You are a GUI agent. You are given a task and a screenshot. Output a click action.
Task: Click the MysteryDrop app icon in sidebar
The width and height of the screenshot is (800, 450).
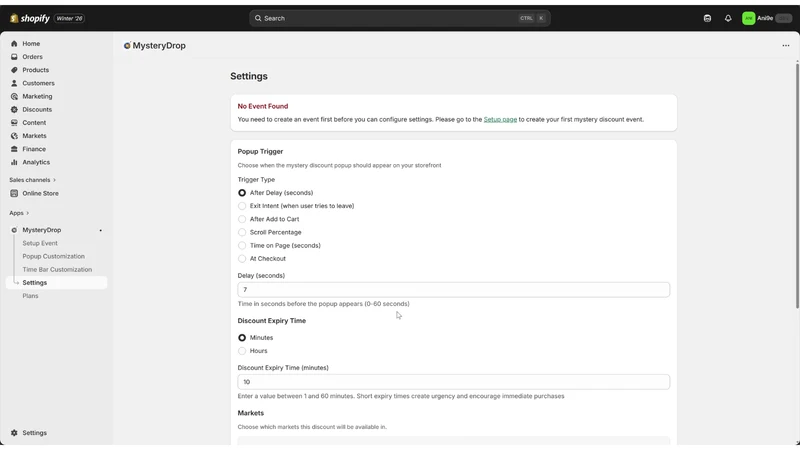(14, 230)
